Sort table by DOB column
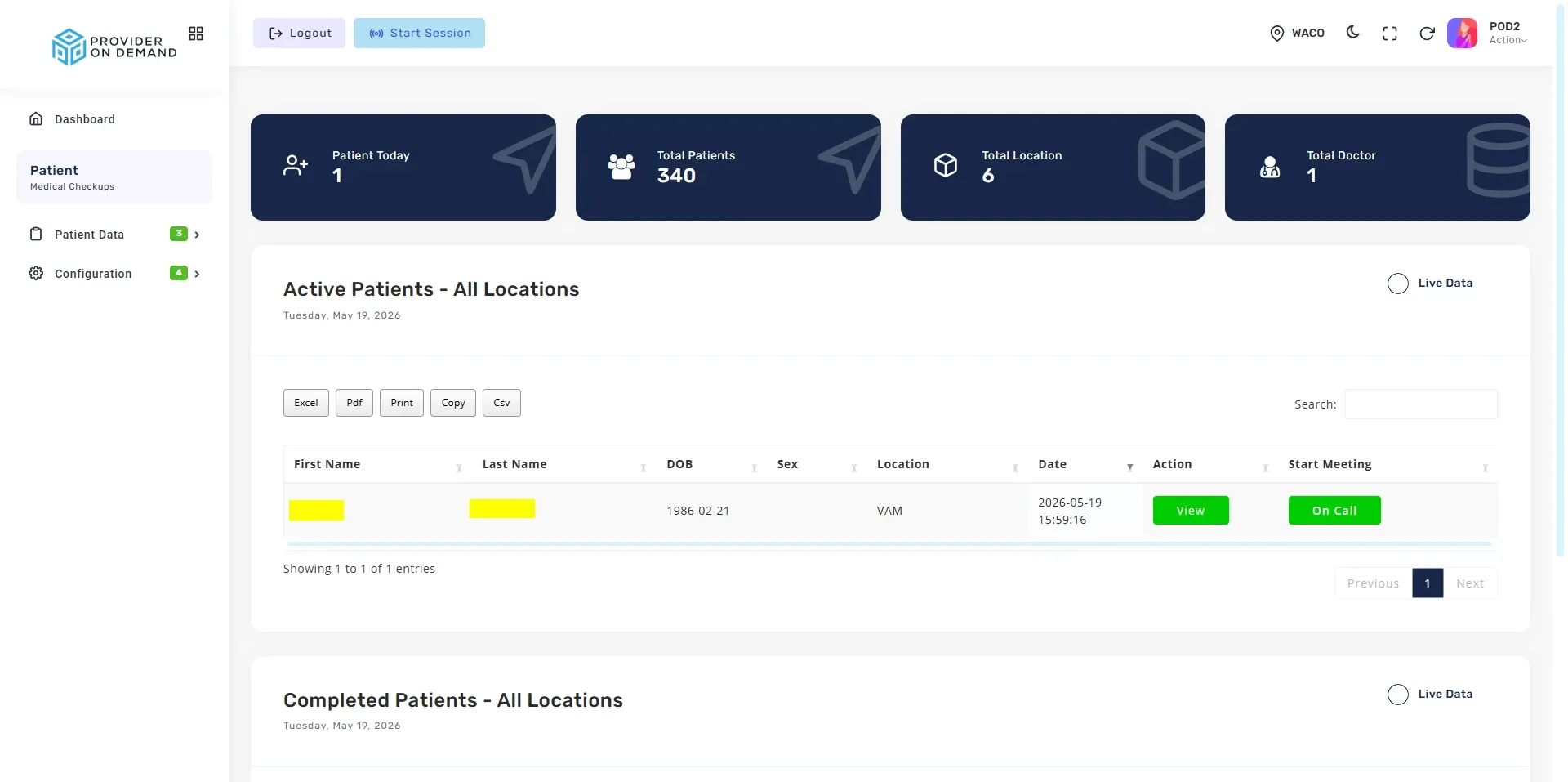 (x=712, y=464)
